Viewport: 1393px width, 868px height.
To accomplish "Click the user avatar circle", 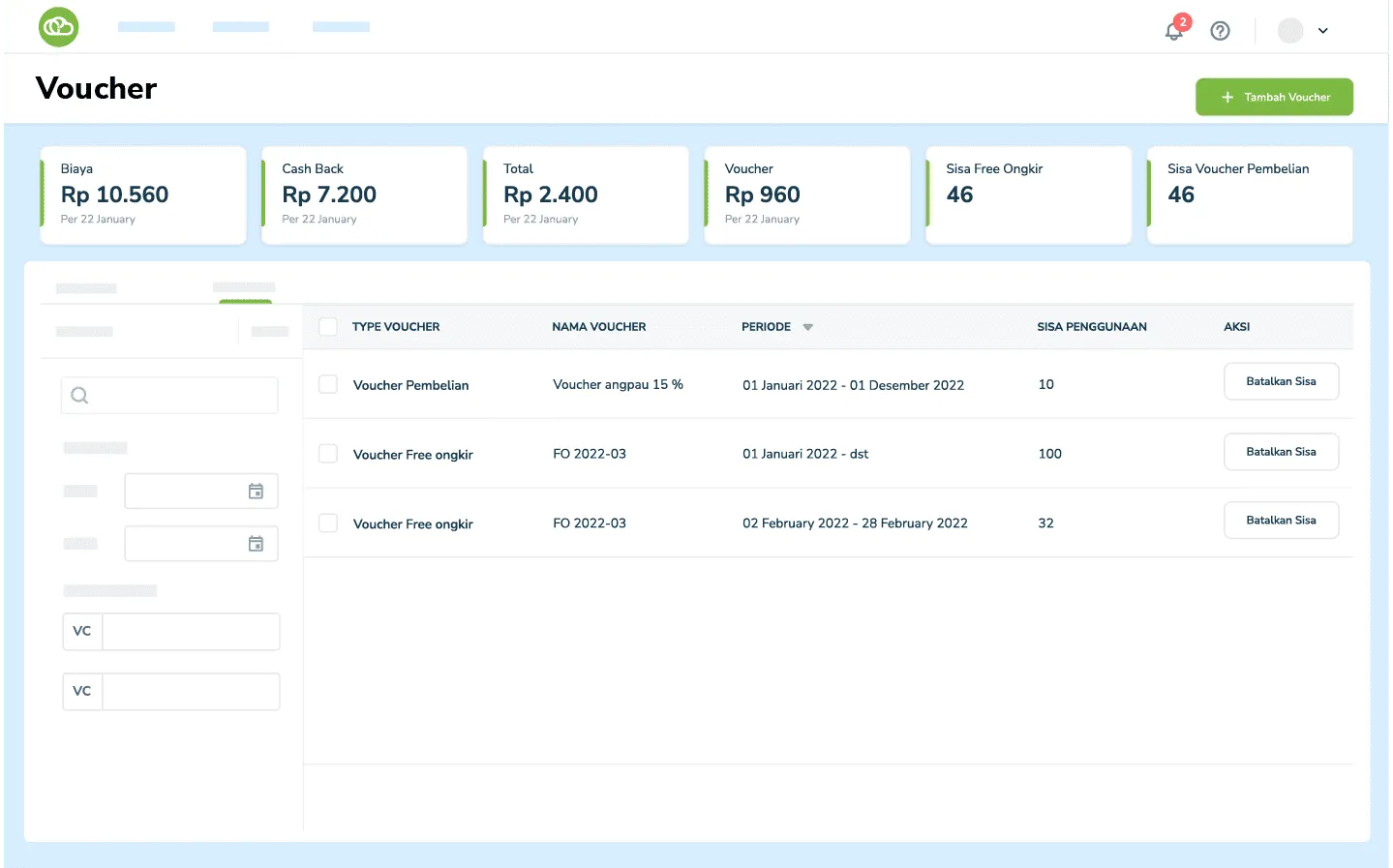I will coord(1289,31).
